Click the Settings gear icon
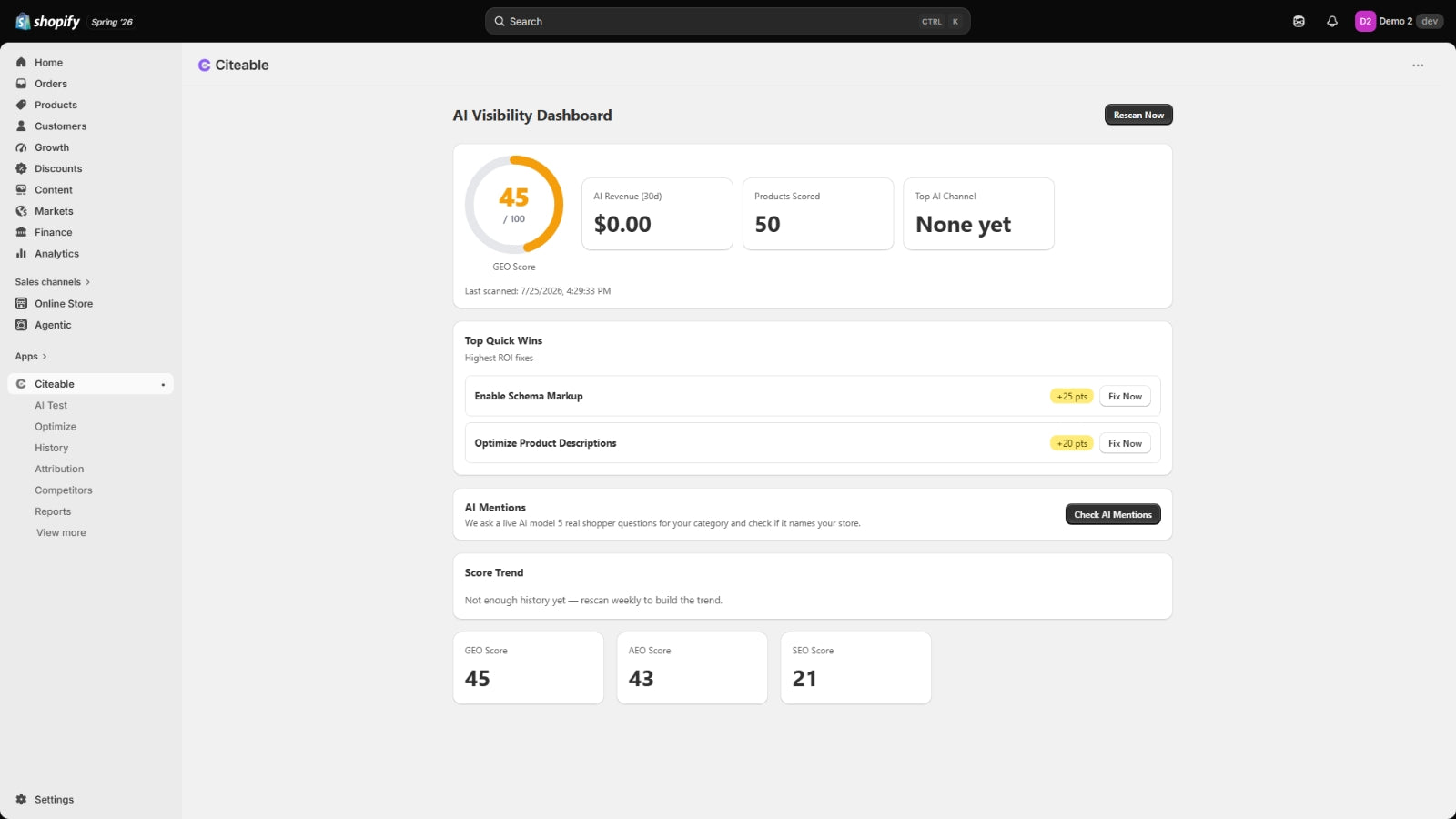Screen dimensions: 1456x819 tap(21, 799)
